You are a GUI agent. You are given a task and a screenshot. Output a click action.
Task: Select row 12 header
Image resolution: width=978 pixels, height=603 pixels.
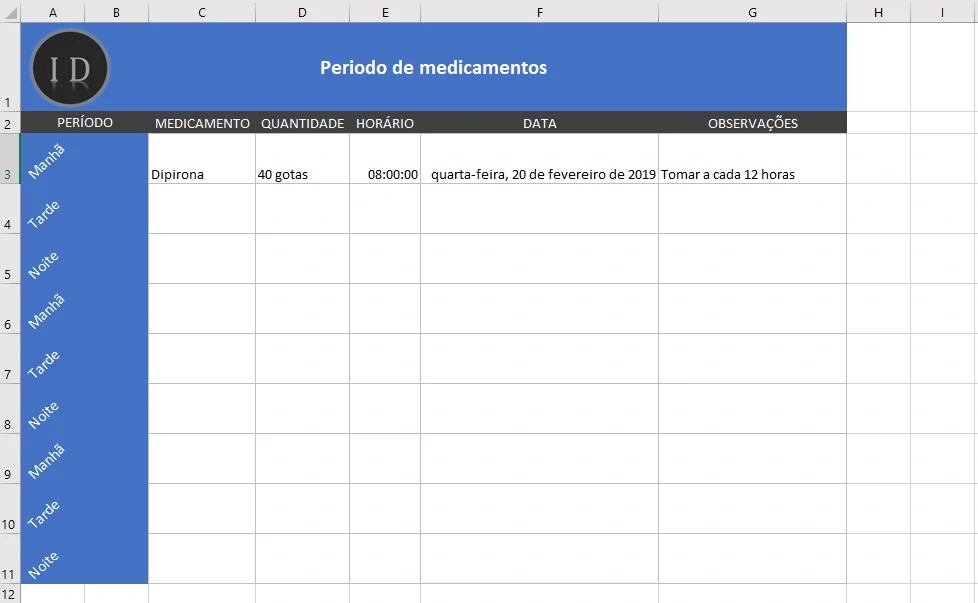click(9, 592)
